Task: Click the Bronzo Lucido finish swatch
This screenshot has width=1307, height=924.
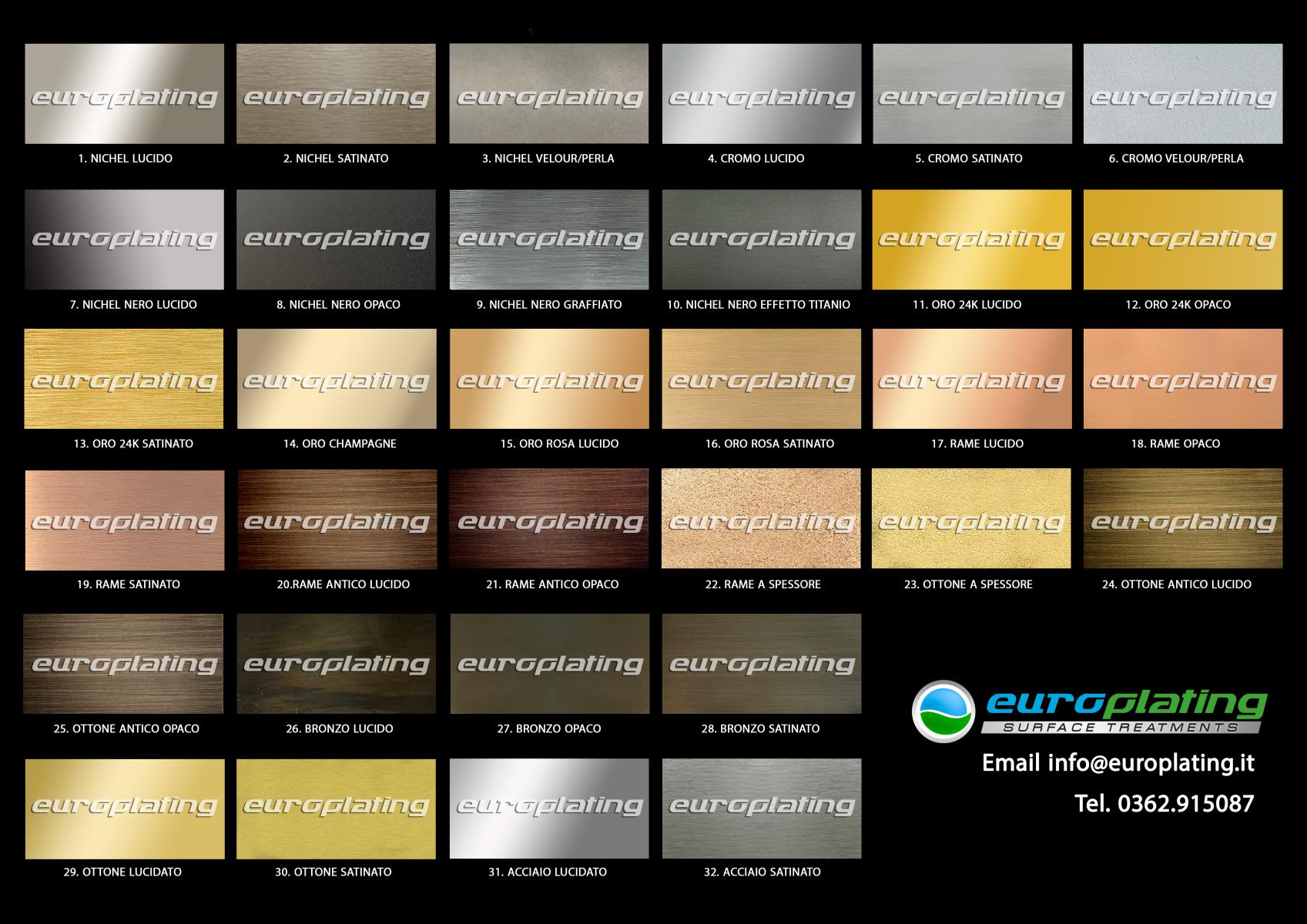Action: click(x=336, y=664)
